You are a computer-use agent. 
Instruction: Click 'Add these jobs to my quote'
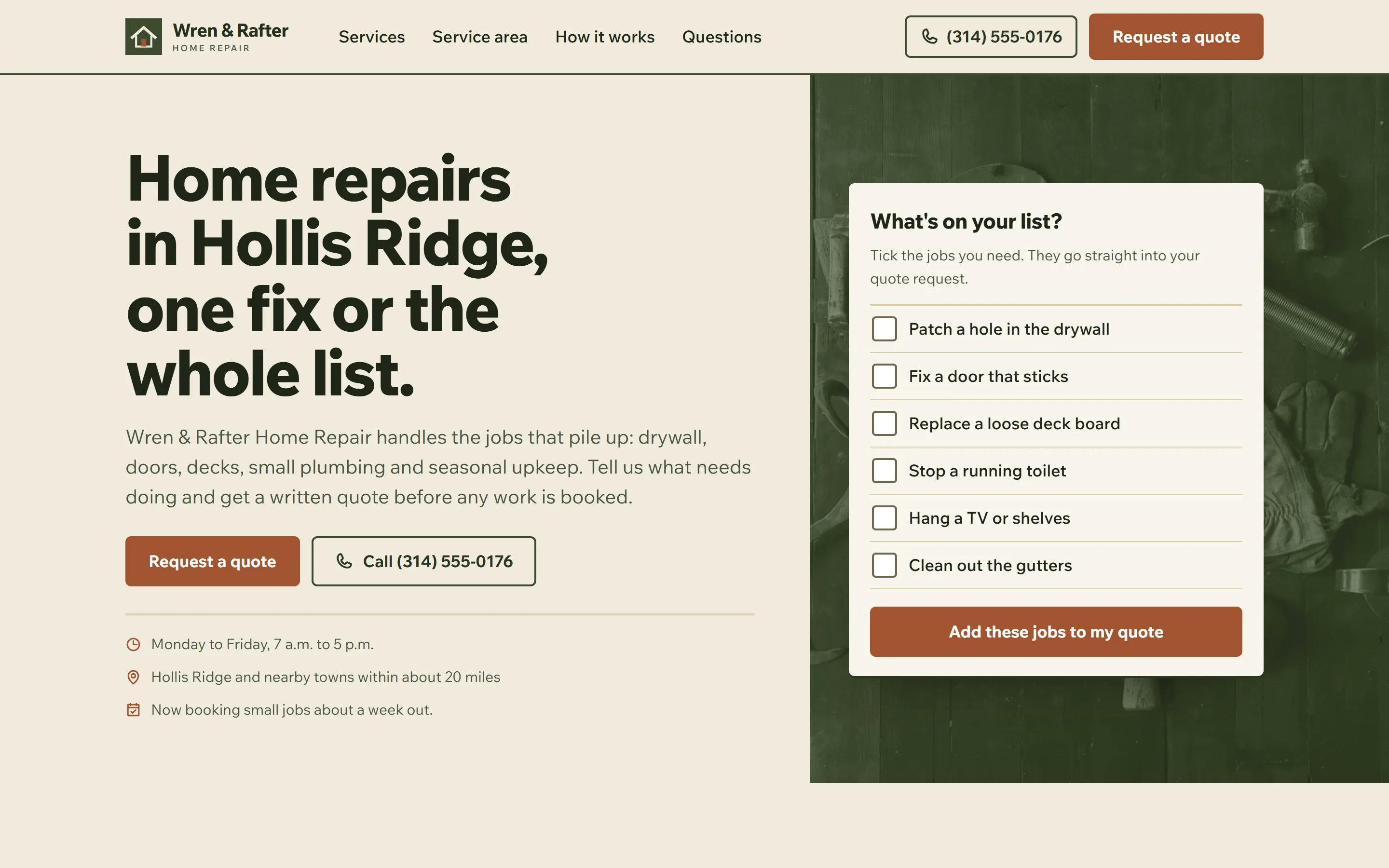click(x=1056, y=632)
